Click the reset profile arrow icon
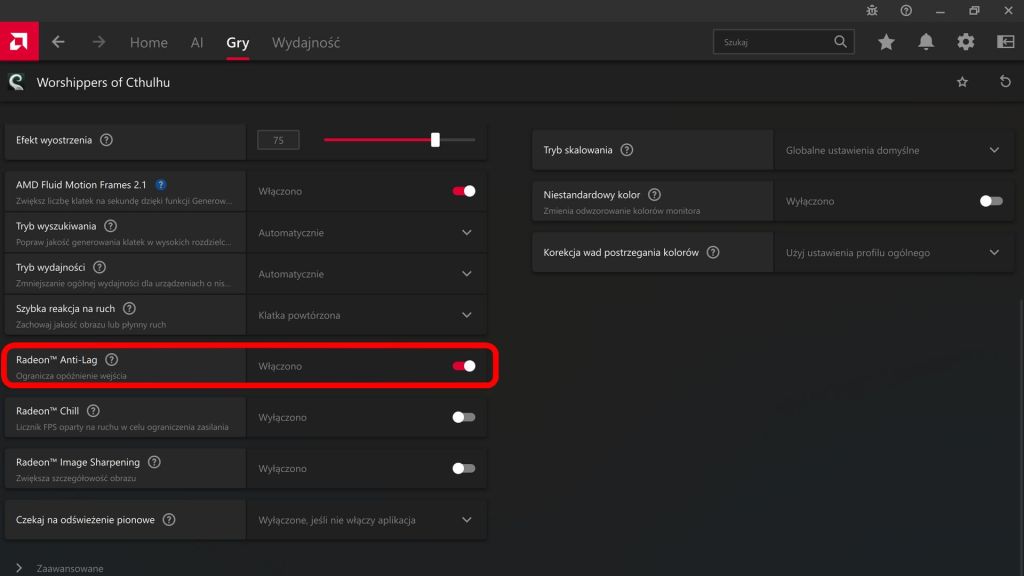The image size is (1024, 576). click(1005, 82)
